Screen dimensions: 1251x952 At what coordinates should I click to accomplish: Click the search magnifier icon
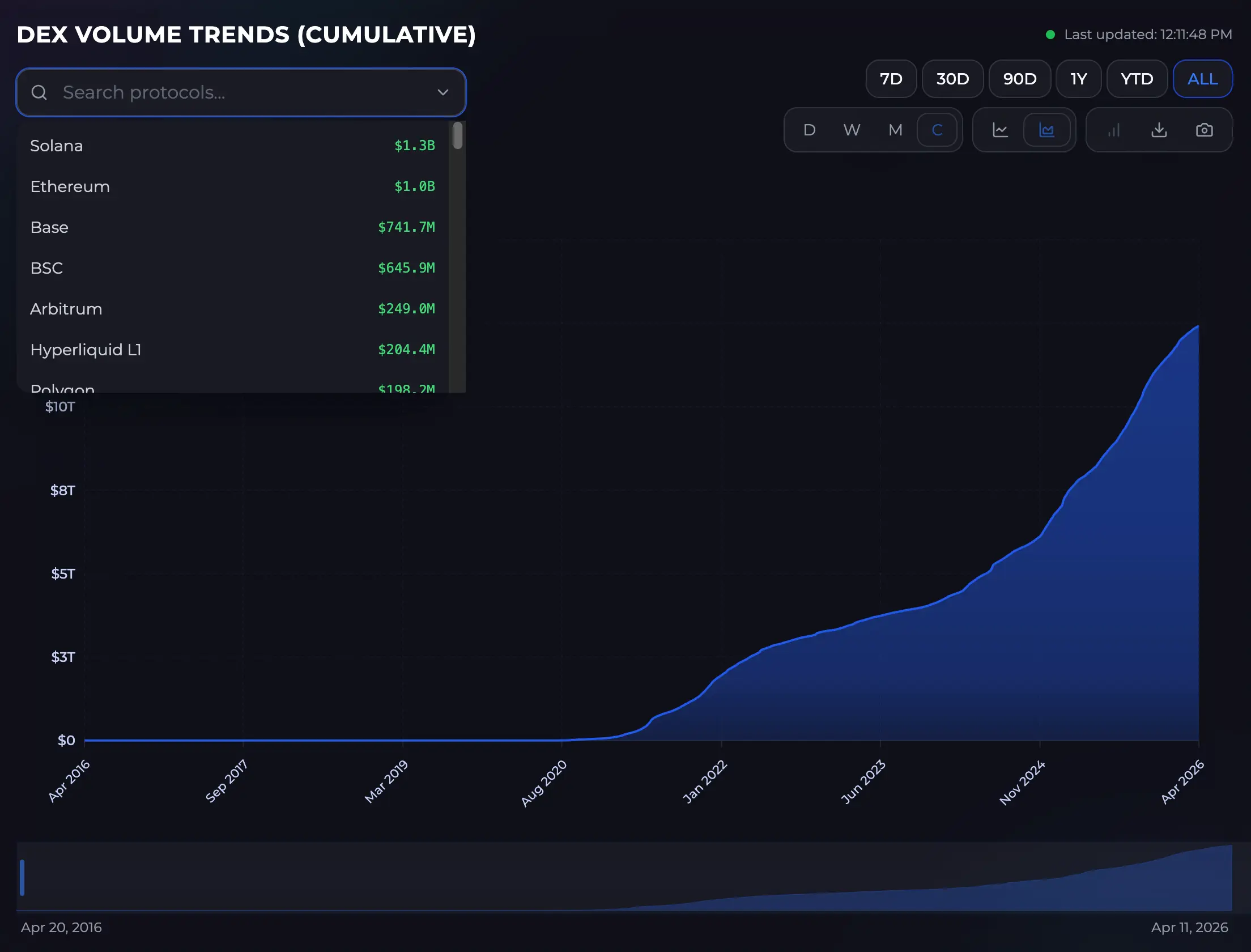pyautogui.click(x=39, y=92)
